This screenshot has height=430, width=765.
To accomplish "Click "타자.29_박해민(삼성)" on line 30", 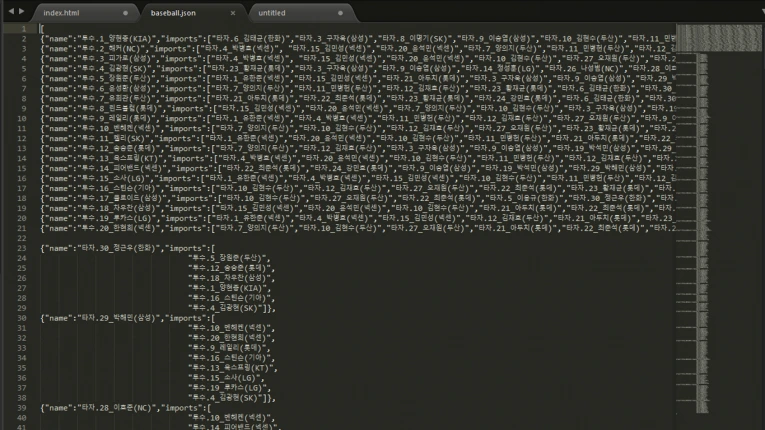I will (121, 318).
